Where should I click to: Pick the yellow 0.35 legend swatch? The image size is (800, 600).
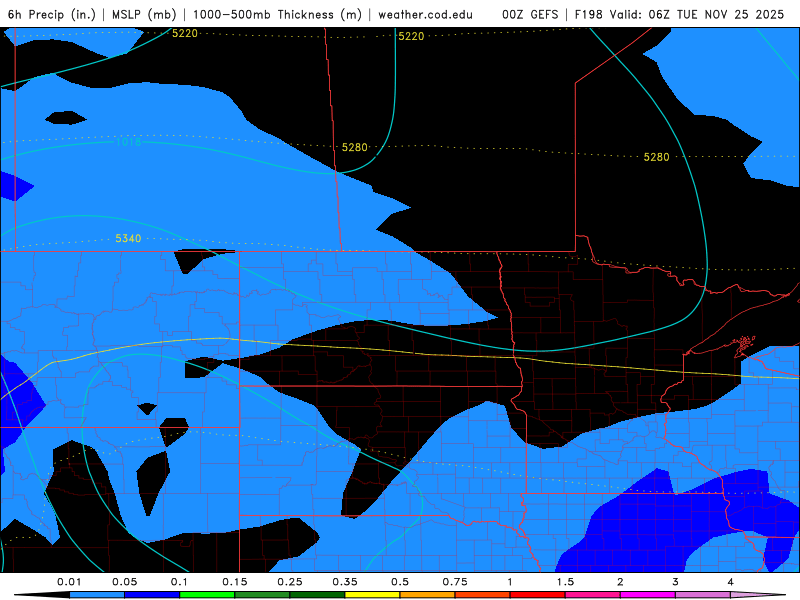[372, 595]
